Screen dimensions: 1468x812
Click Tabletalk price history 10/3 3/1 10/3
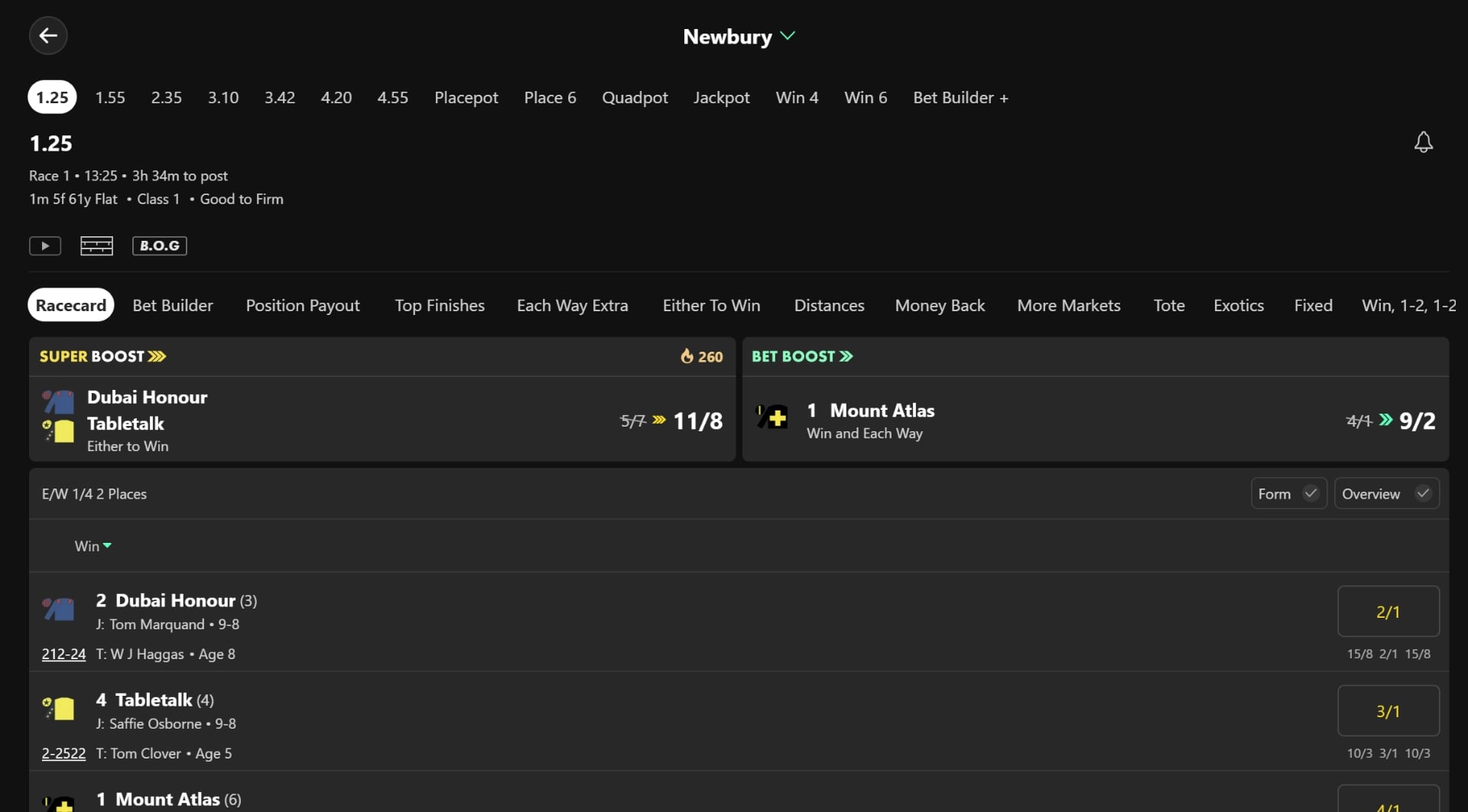click(x=1388, y=753)
